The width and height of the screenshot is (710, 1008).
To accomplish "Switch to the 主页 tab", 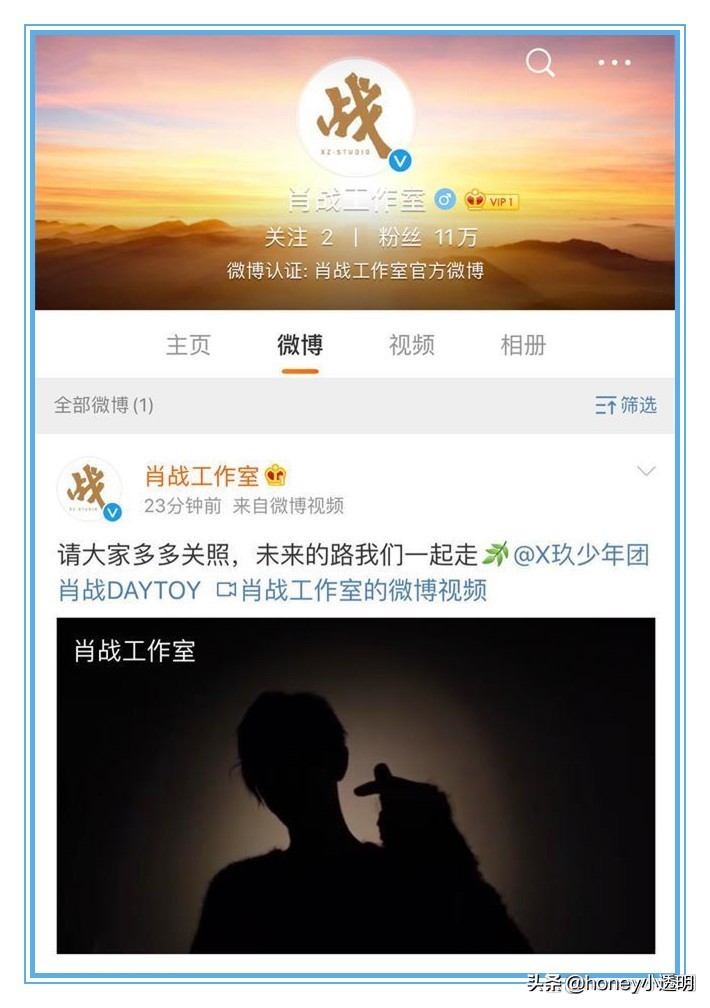I will coord(188,345).
